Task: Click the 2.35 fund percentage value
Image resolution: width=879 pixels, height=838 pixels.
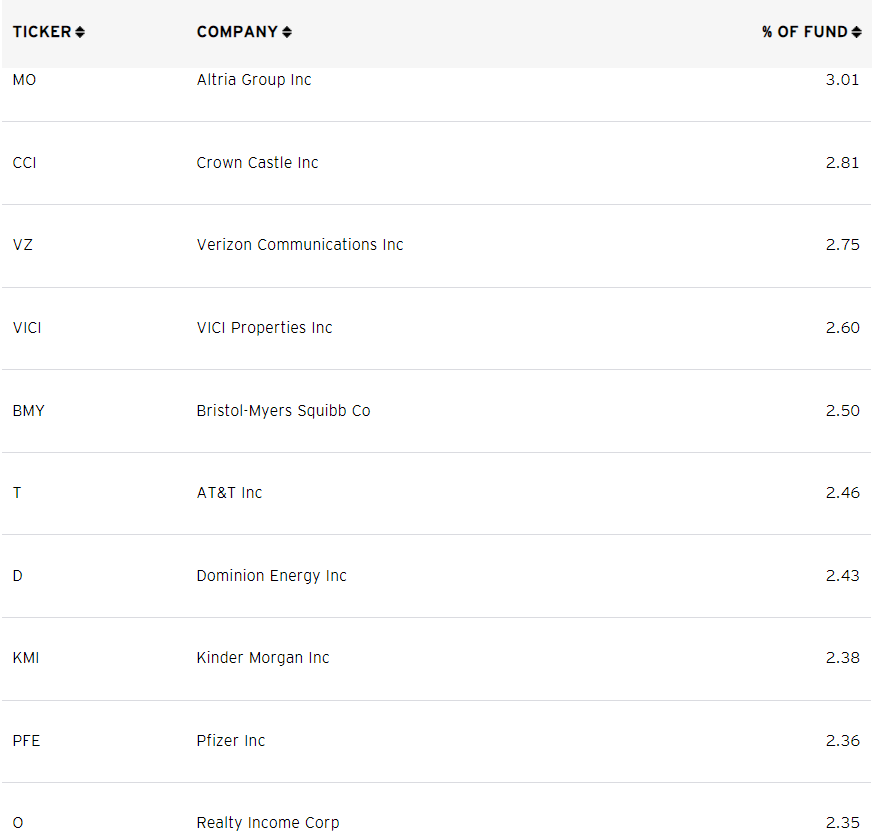Action: coord(843,823)
